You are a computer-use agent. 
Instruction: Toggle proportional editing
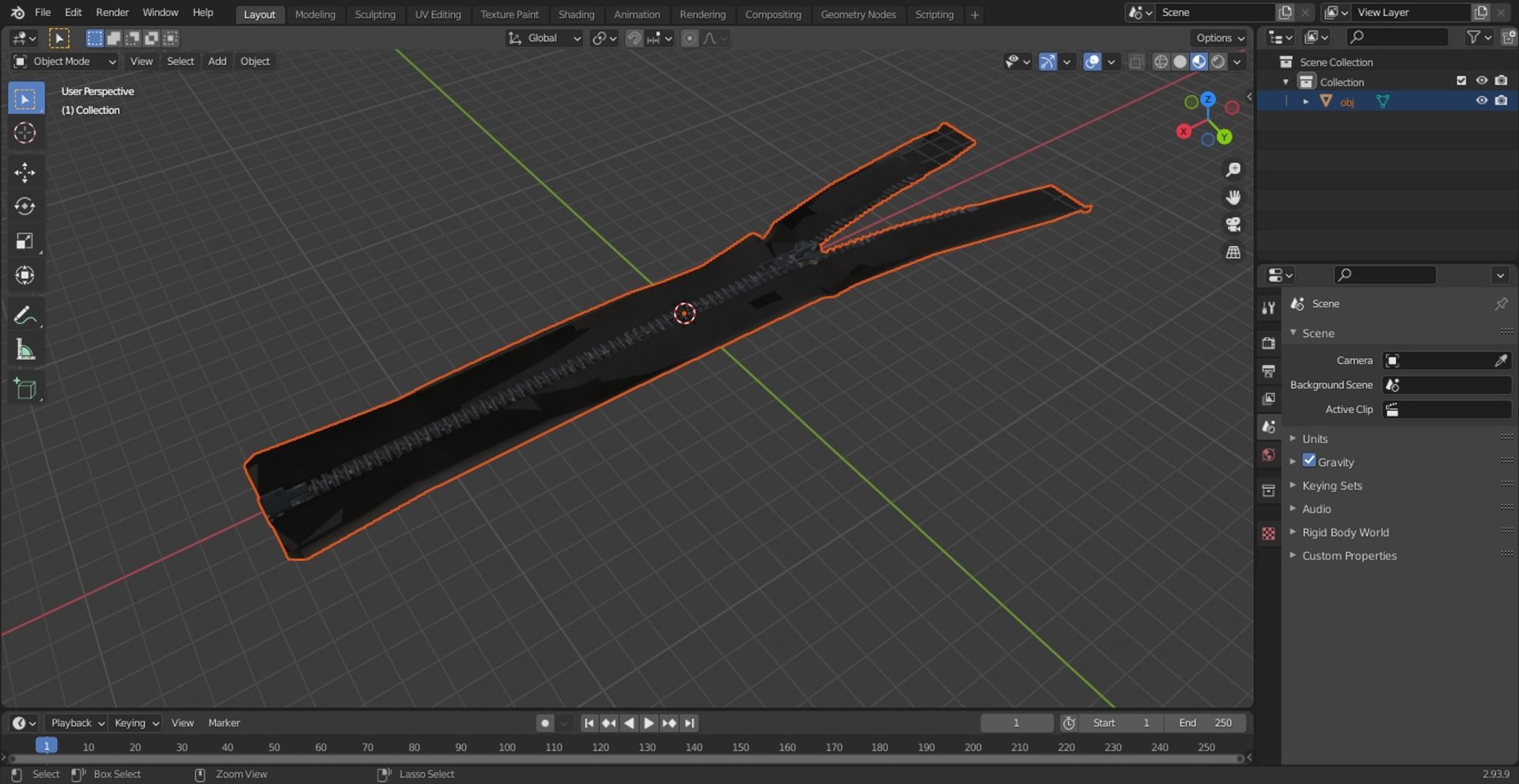[690, 38]
